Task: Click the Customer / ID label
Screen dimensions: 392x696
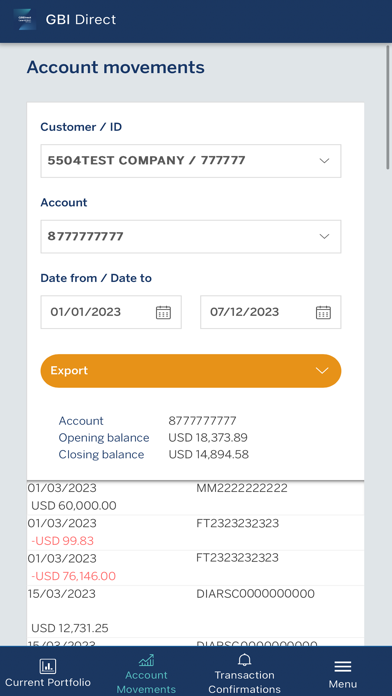Action: pos(81,127)
